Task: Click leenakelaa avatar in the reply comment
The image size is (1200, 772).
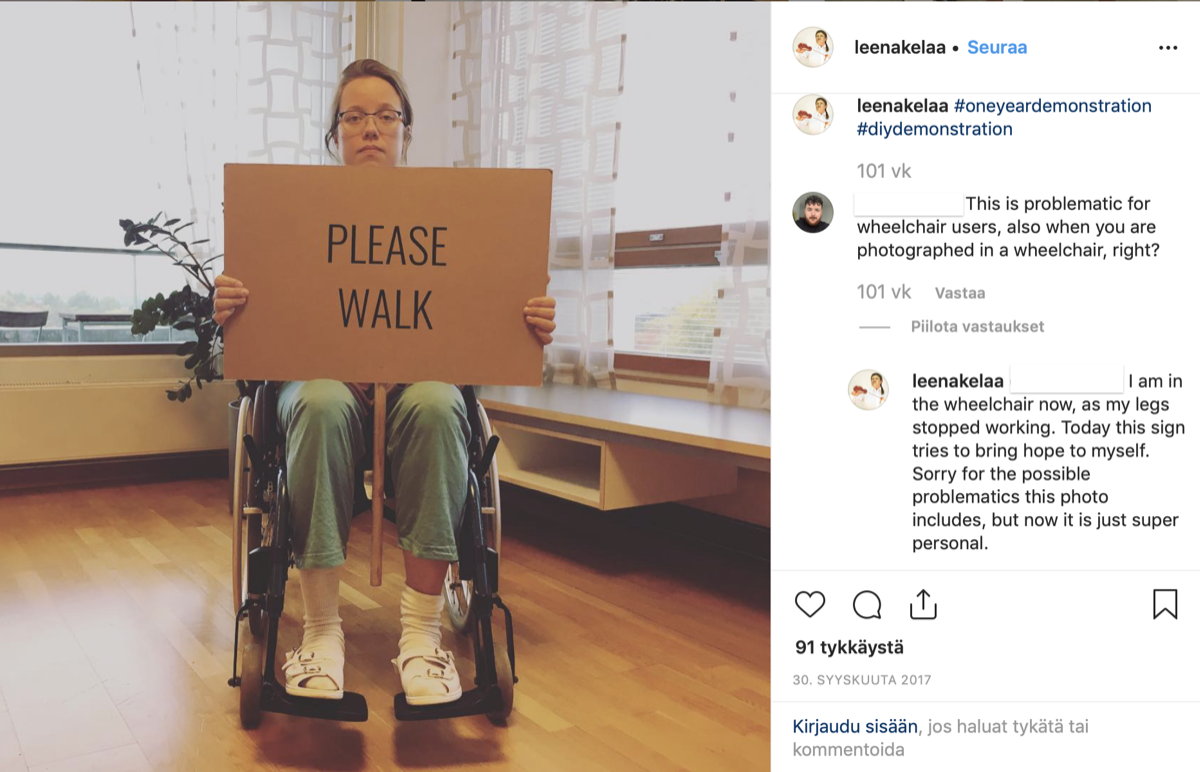Action: pyautogui.click(x=868, y=390)
